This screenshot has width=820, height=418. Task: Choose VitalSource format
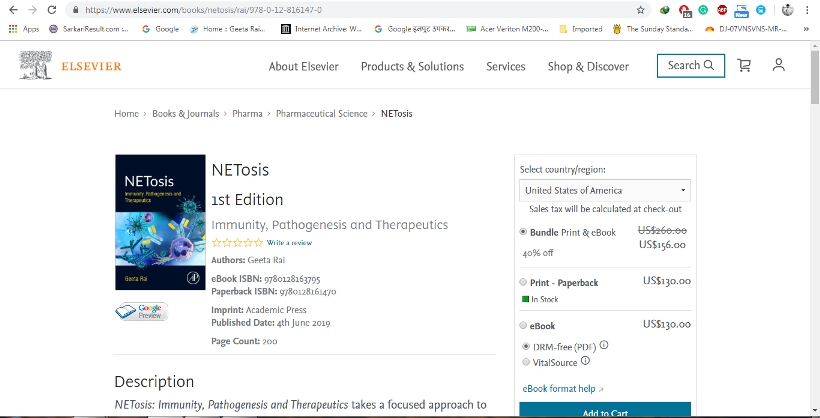(526, 362)
